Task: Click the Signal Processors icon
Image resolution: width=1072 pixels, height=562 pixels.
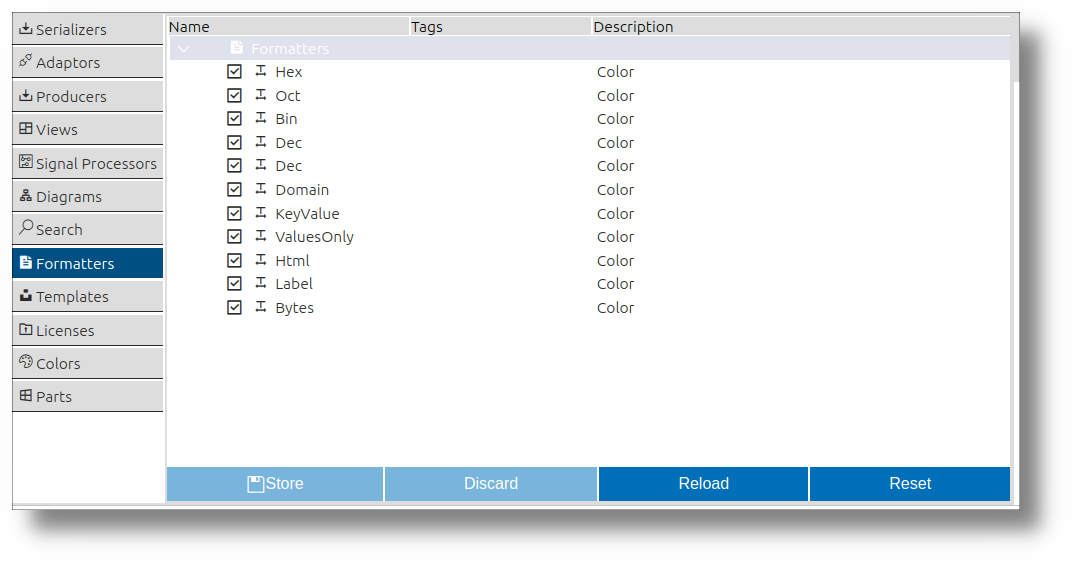Action: pyautogui.click(x=25, y=161)
